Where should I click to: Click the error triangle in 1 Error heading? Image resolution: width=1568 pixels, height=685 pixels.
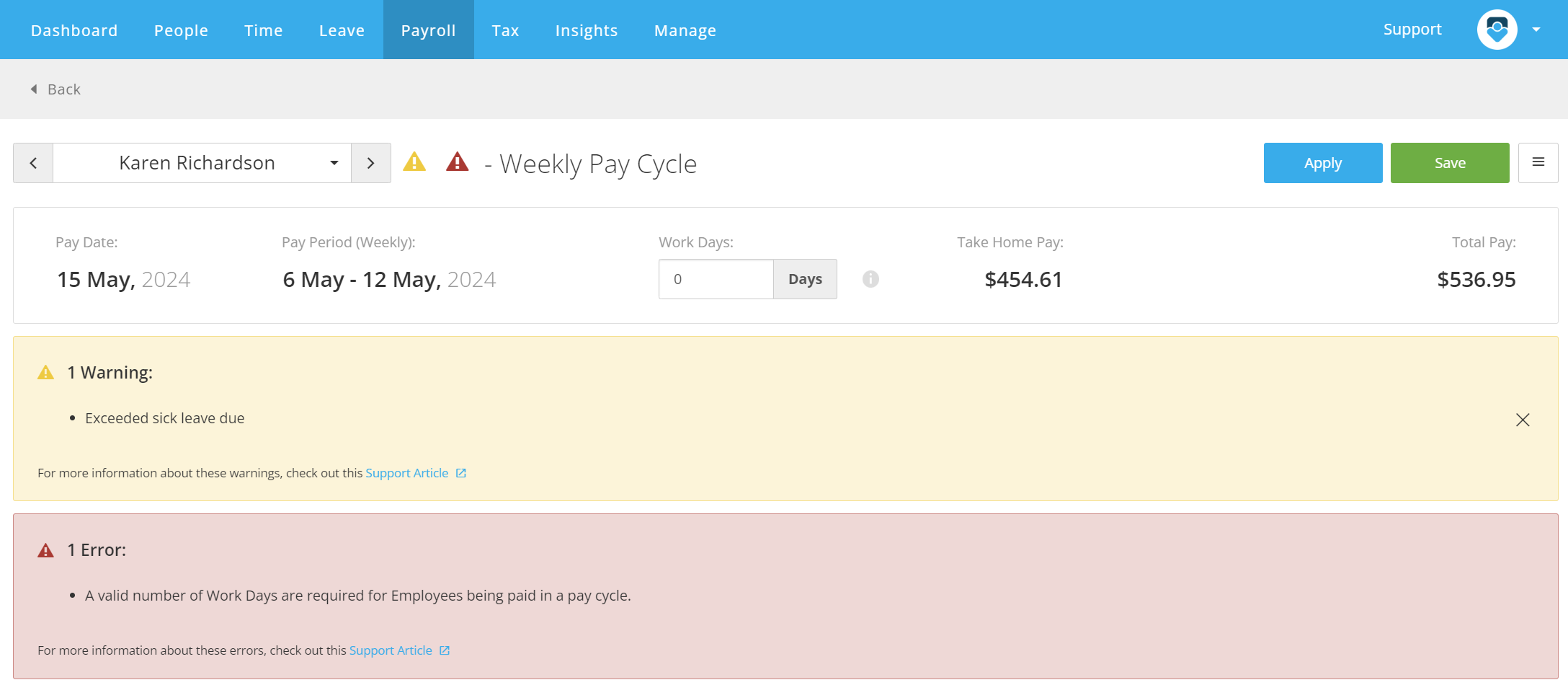click(45, 551)
